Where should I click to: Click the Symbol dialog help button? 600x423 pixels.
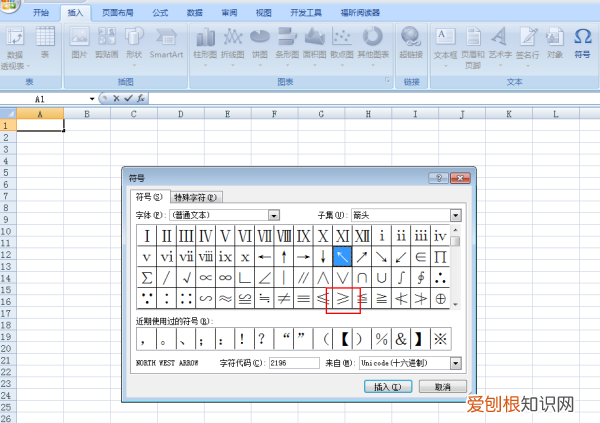439,178
